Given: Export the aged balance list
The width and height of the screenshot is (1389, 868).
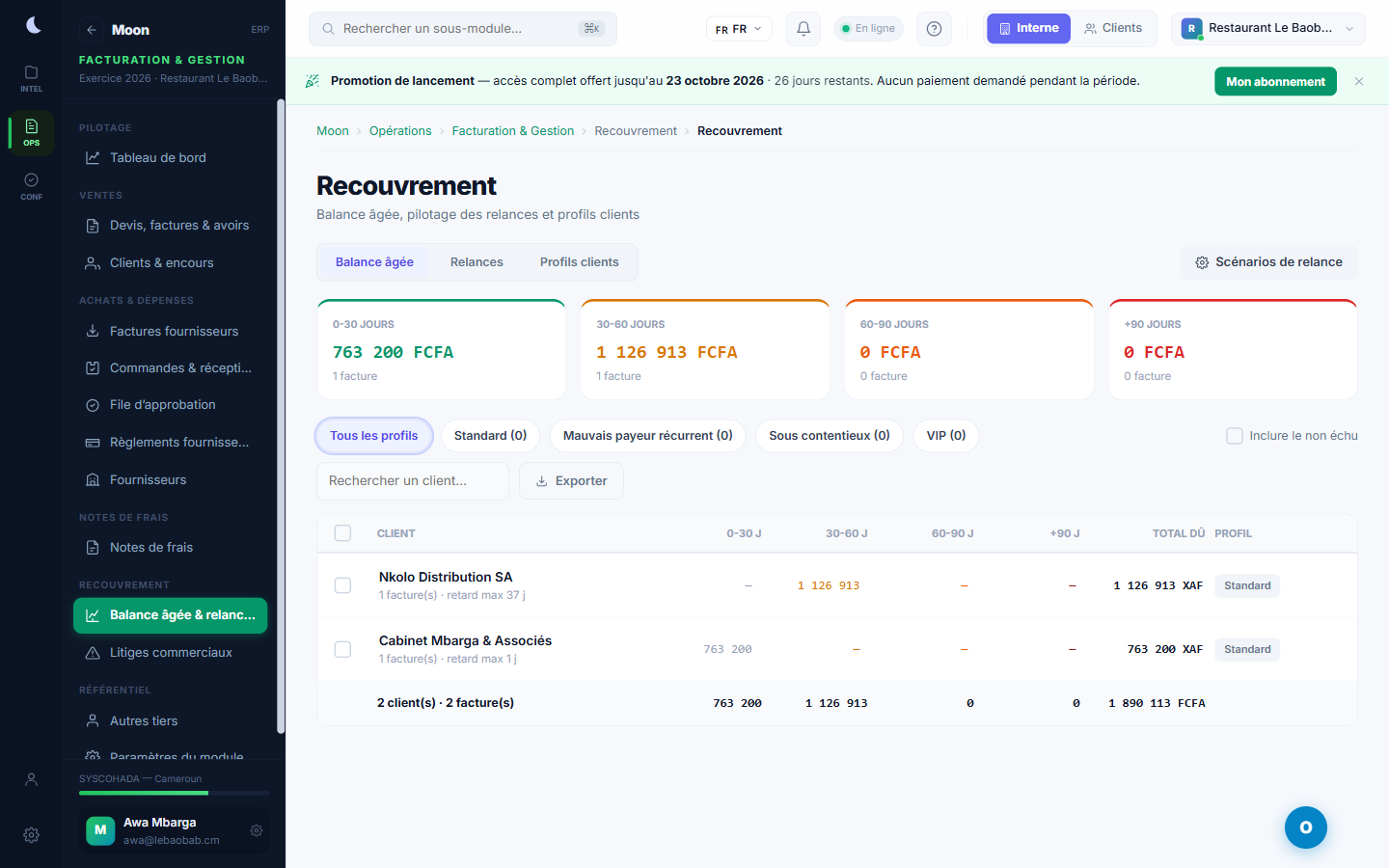Looking at the screenshot, I should [571, 481].
